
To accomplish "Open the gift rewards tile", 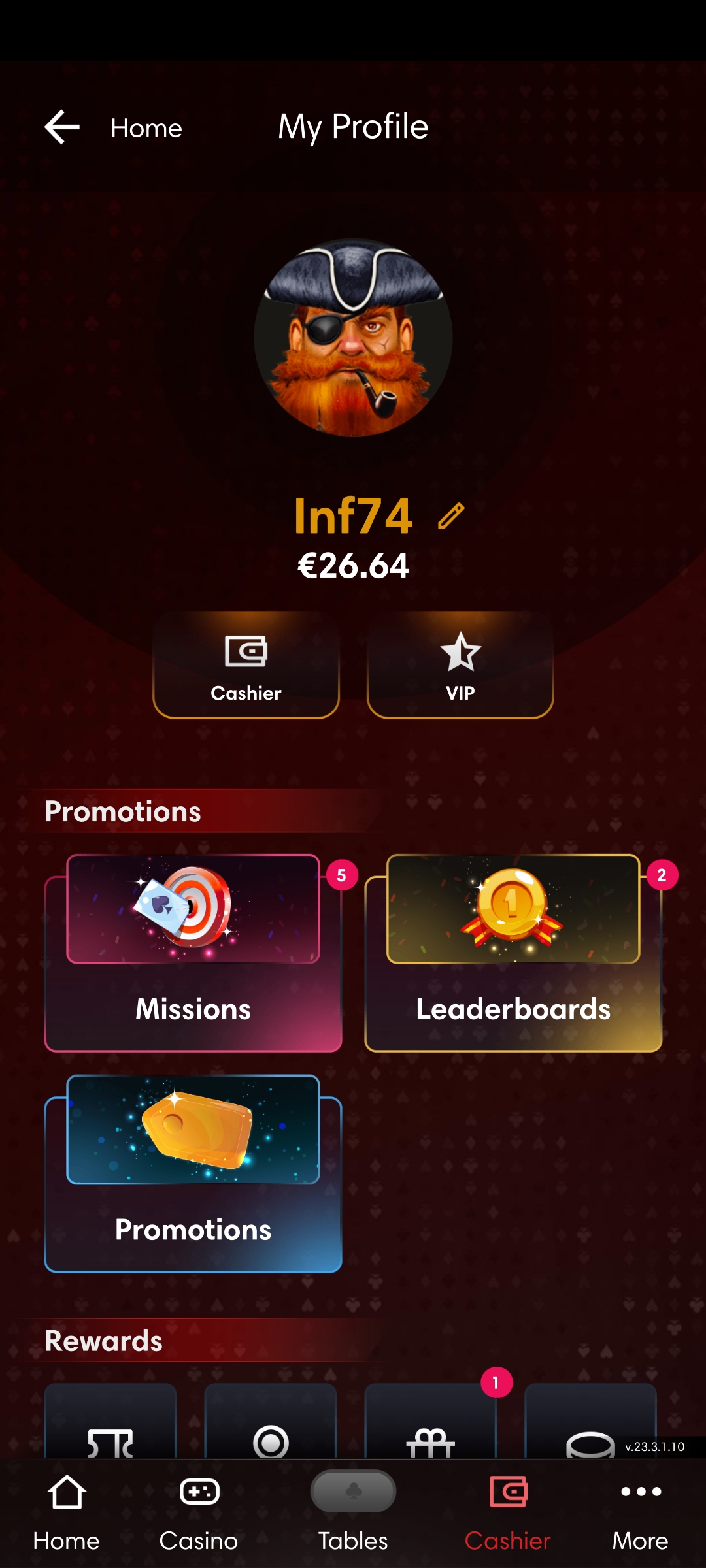I will (430, 1420).
